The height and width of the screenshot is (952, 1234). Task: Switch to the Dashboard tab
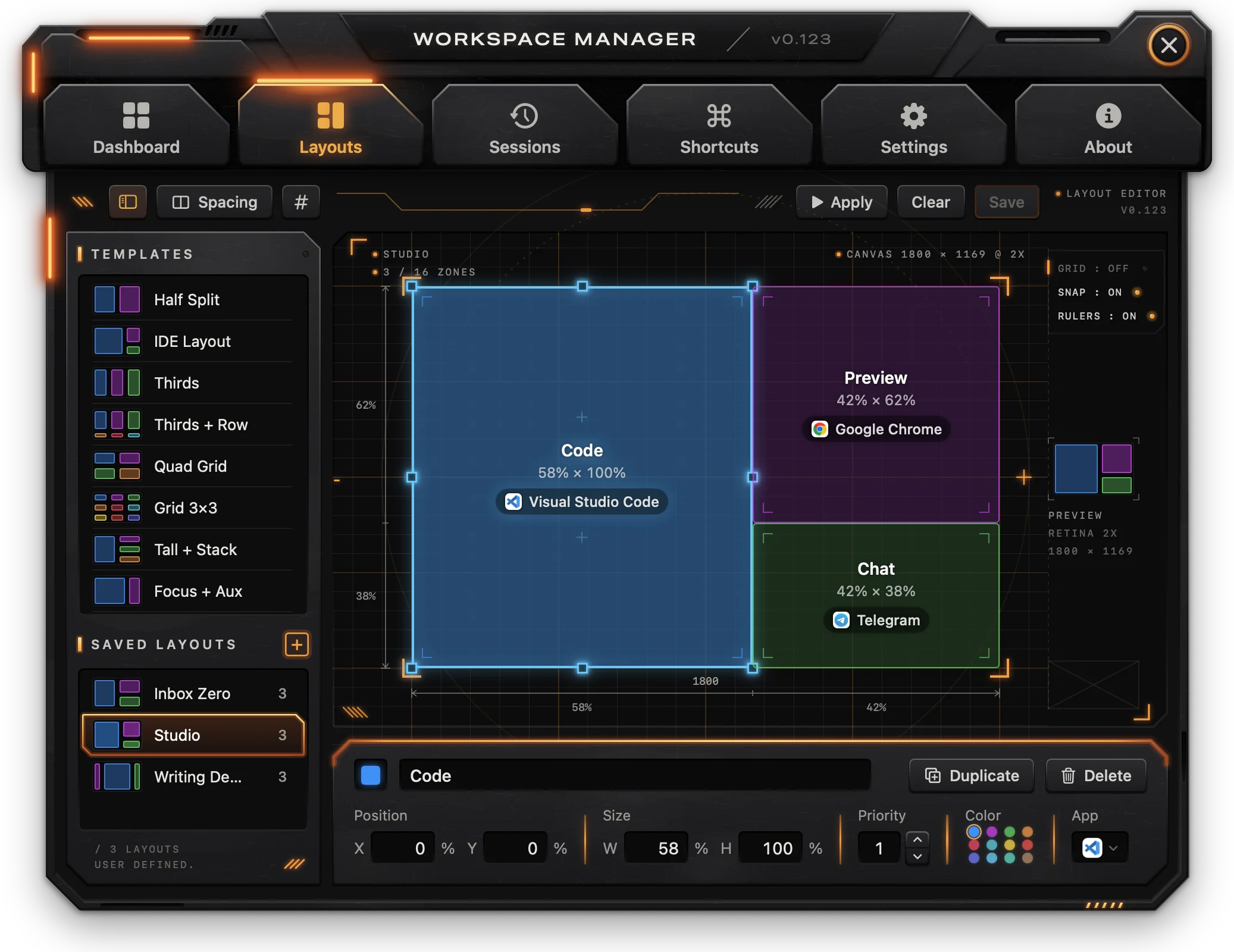click(136, 126)
